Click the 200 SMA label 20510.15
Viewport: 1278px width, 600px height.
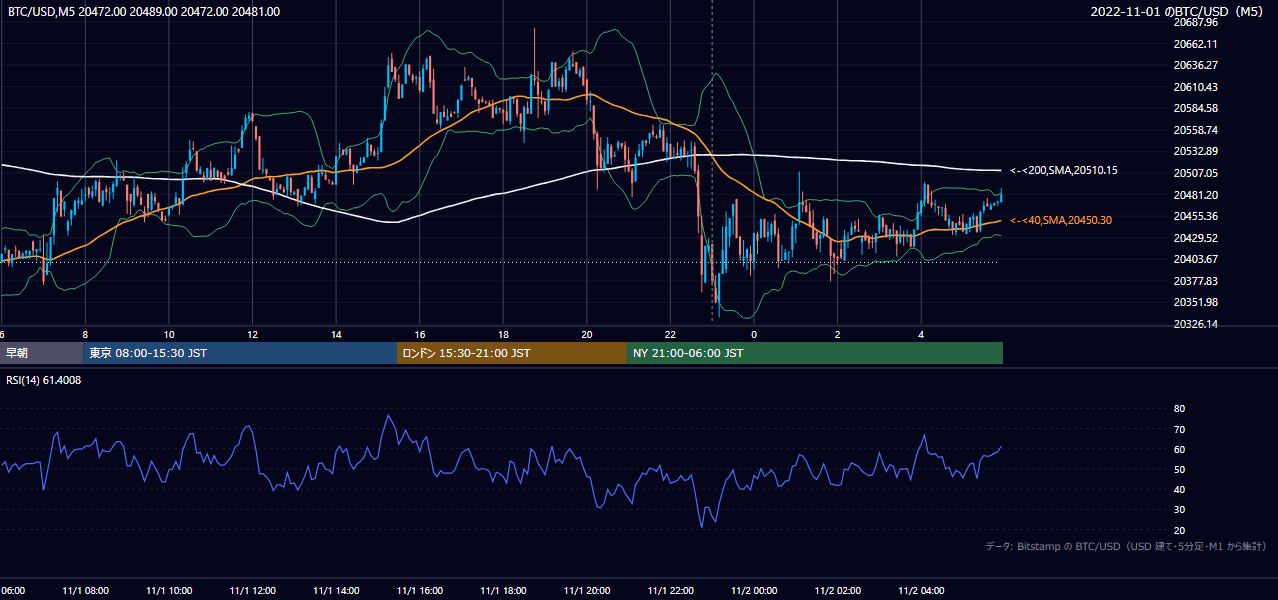(x=1064, y=170)
